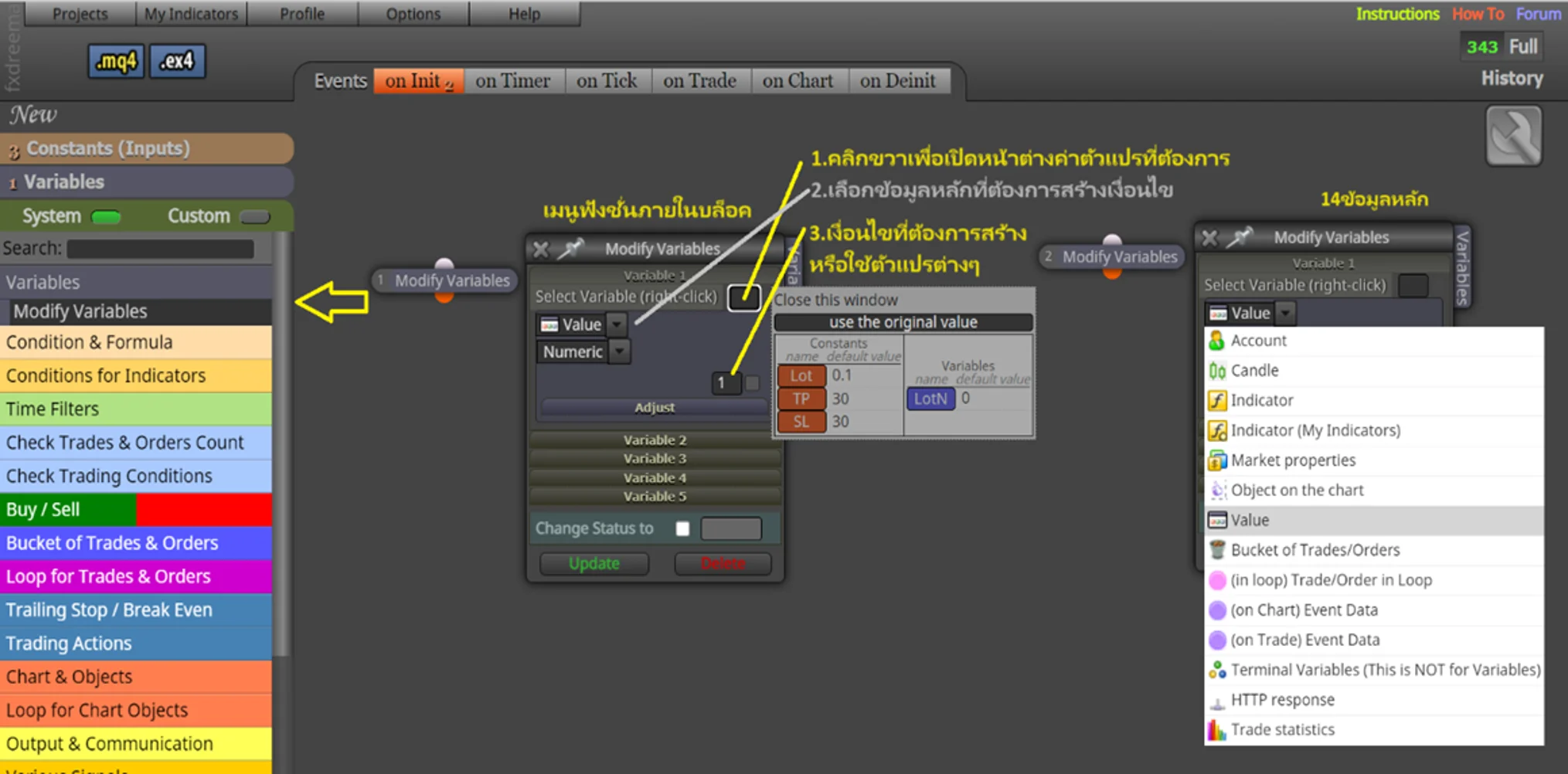Choose Bucket of Trades/Orders icon
The image size is (1568, 774).
(1217, 550)
